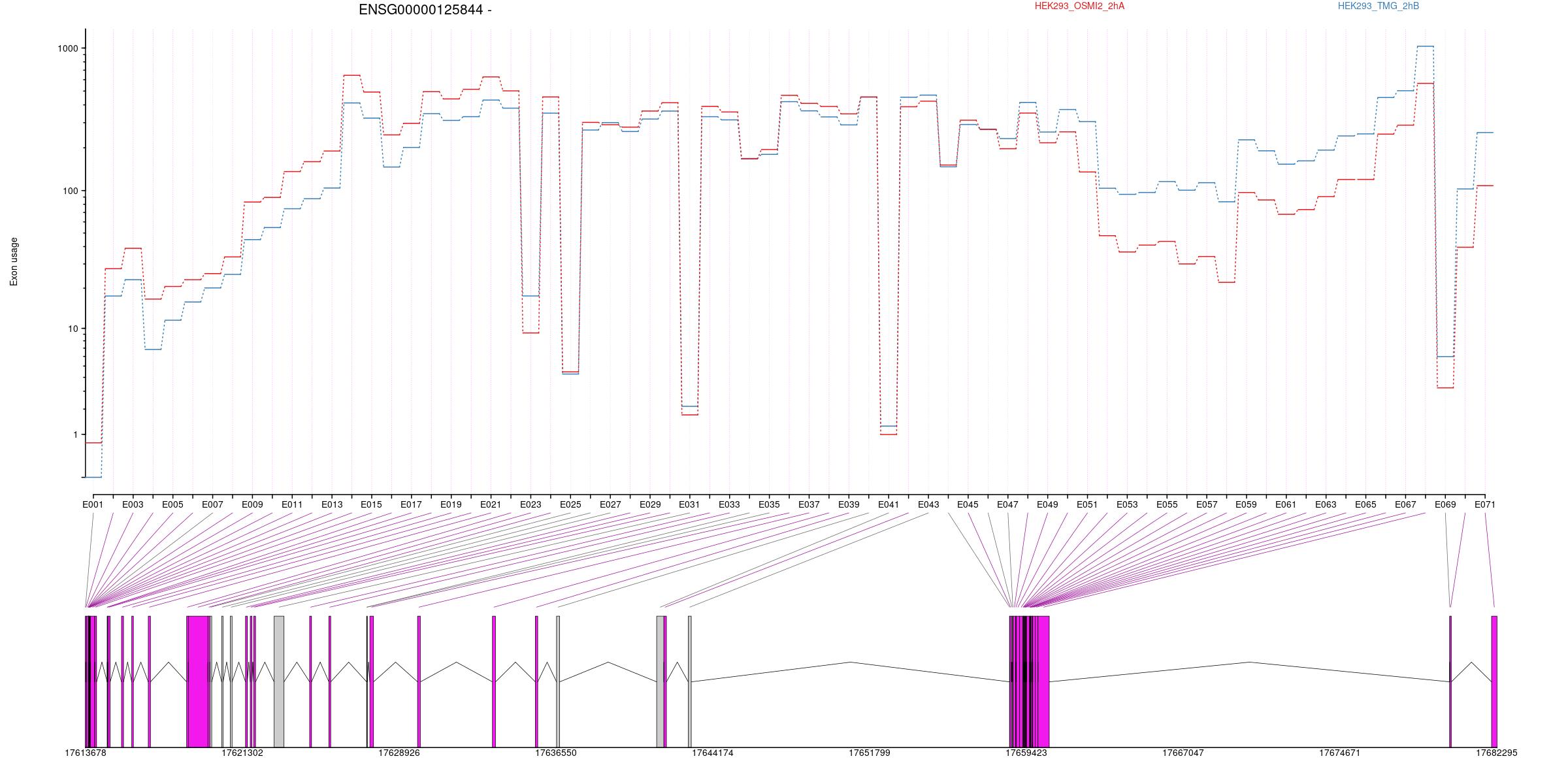Click exon label E063

[x=1326, y=504]
